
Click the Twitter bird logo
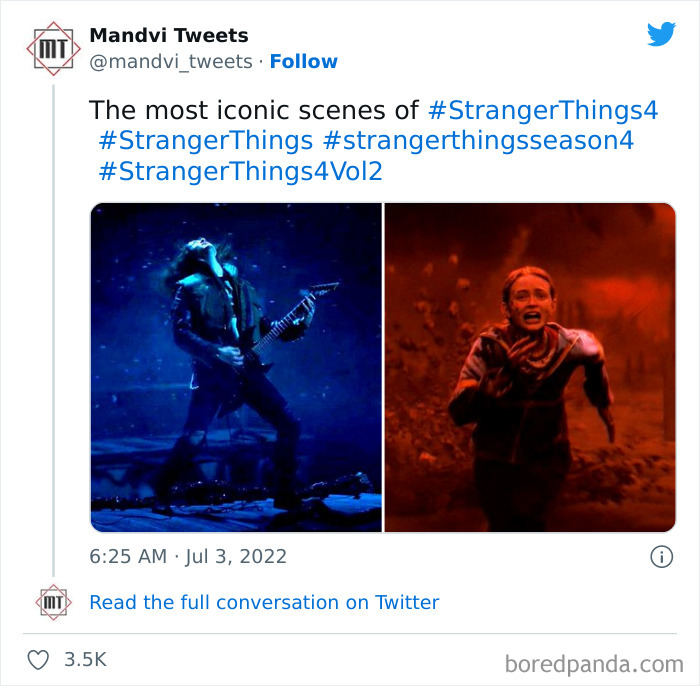[x=661, y=35]
